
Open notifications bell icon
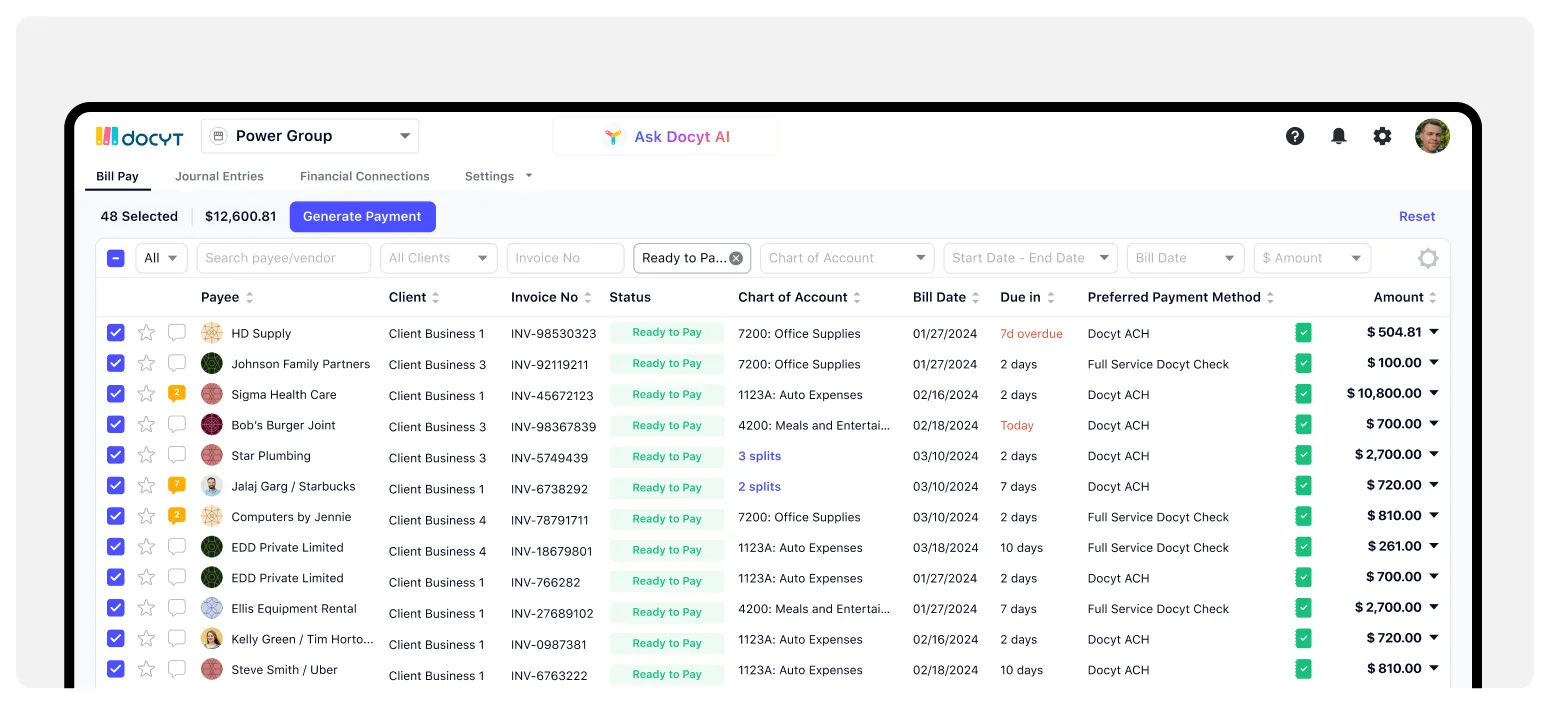tap(1339, 136)
